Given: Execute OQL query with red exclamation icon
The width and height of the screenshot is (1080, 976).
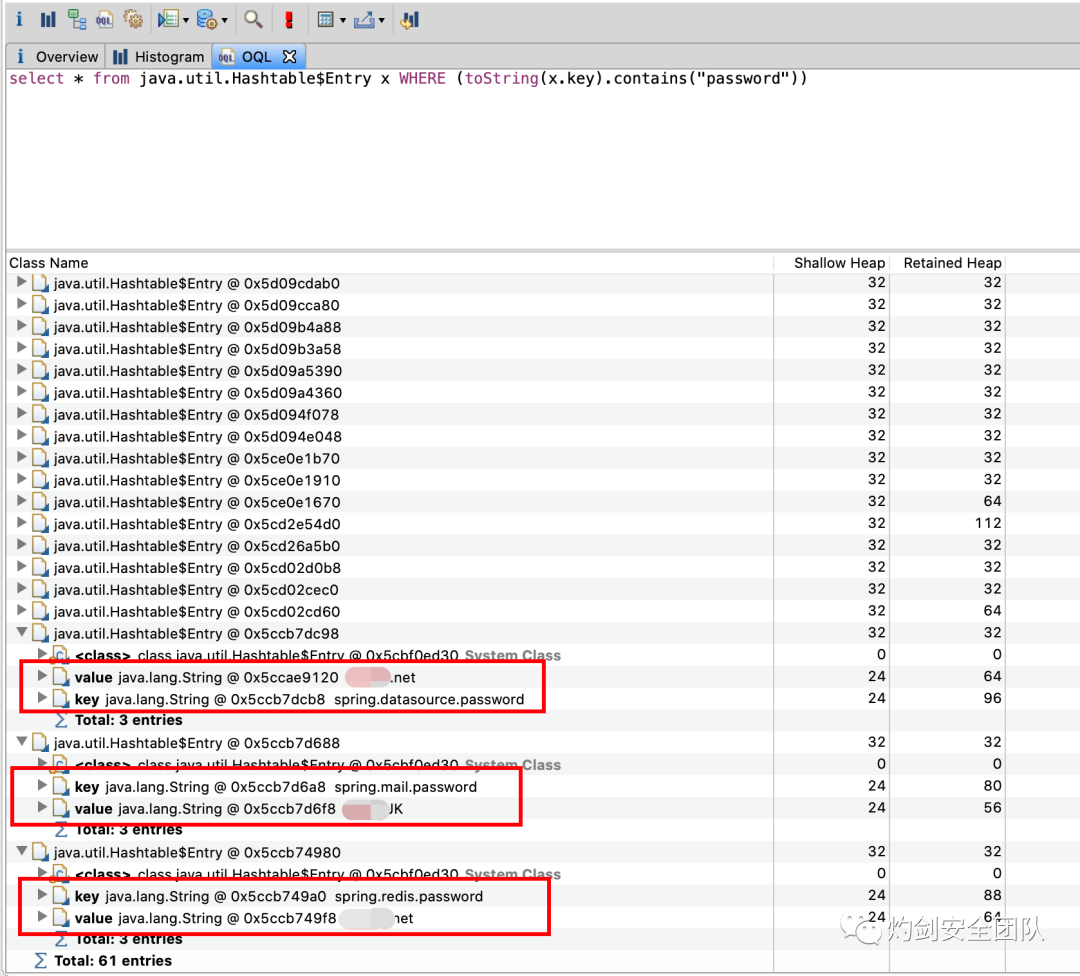Looking at the screenshot, I should coord(289,19).
